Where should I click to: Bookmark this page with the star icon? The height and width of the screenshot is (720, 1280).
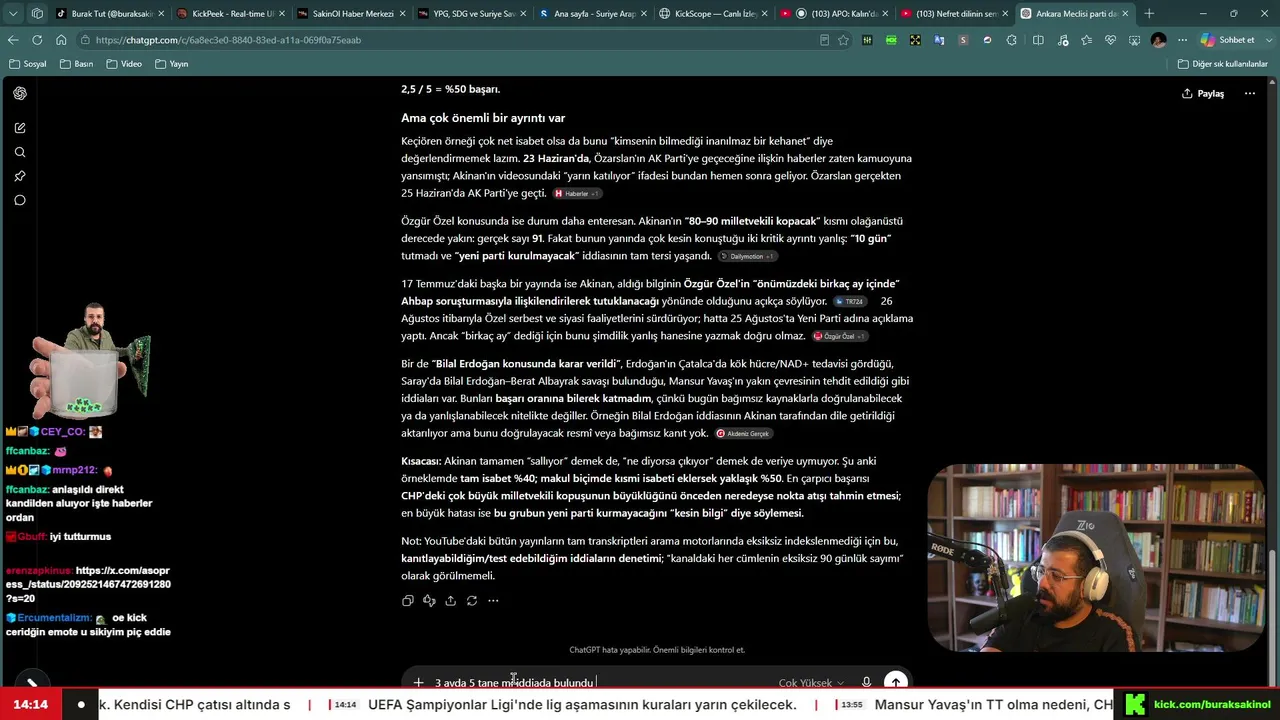click(x=843, y=40)
